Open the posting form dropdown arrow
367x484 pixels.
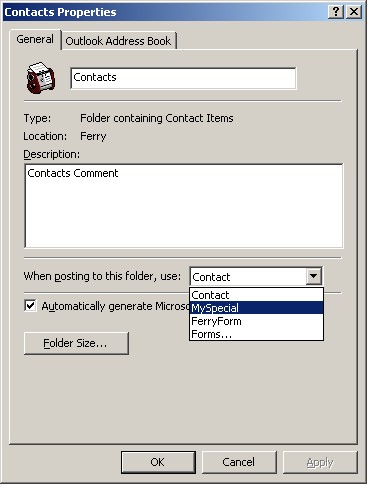coord(314,276)
